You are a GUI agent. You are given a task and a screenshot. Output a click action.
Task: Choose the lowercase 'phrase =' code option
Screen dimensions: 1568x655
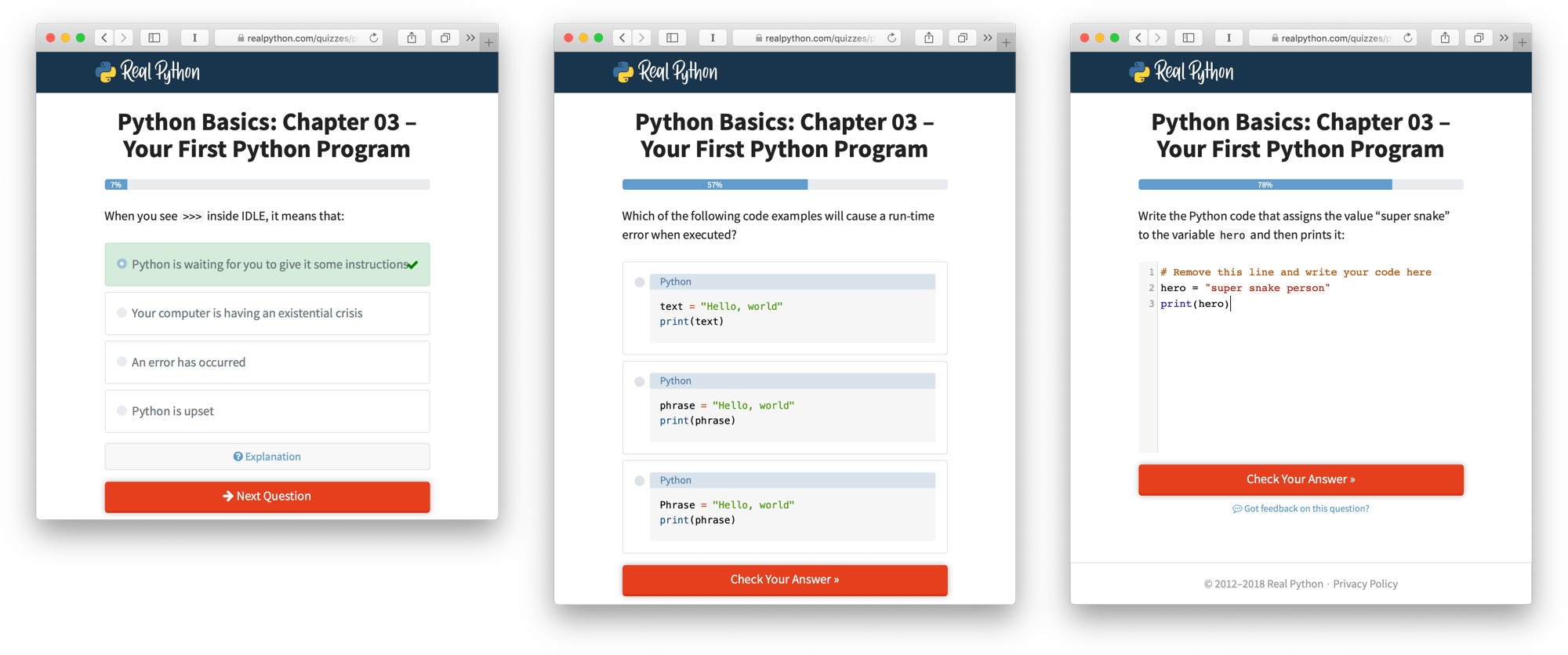tap(785, 407)
